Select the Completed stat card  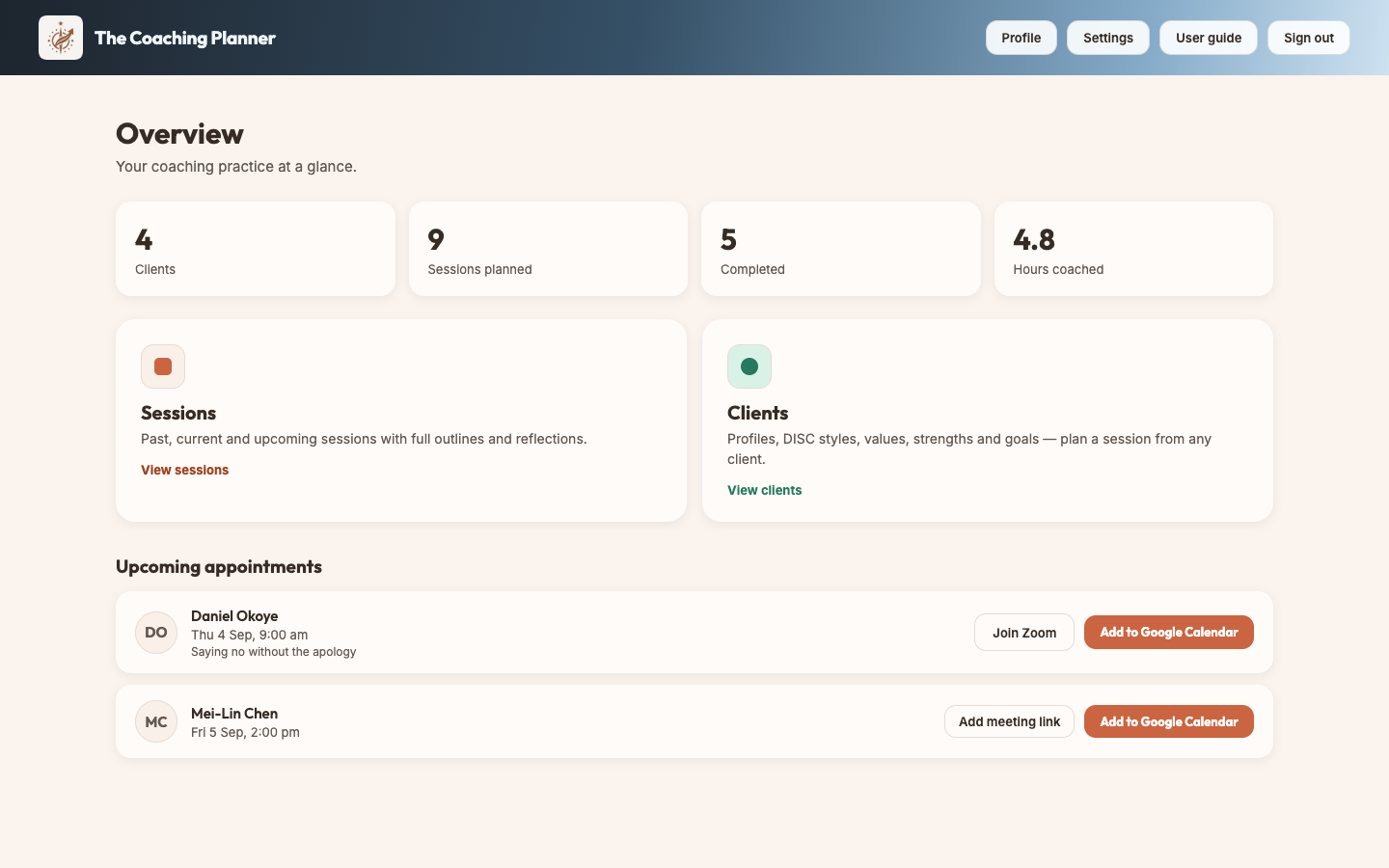click(x=841, y=249)
